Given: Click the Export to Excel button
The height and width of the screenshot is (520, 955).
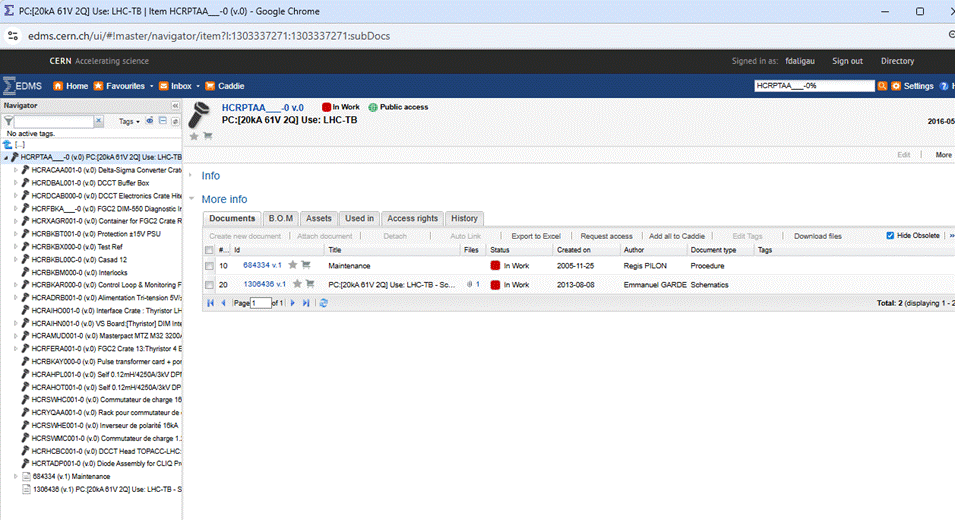Looking at the screenshot, I should [535, 236].
